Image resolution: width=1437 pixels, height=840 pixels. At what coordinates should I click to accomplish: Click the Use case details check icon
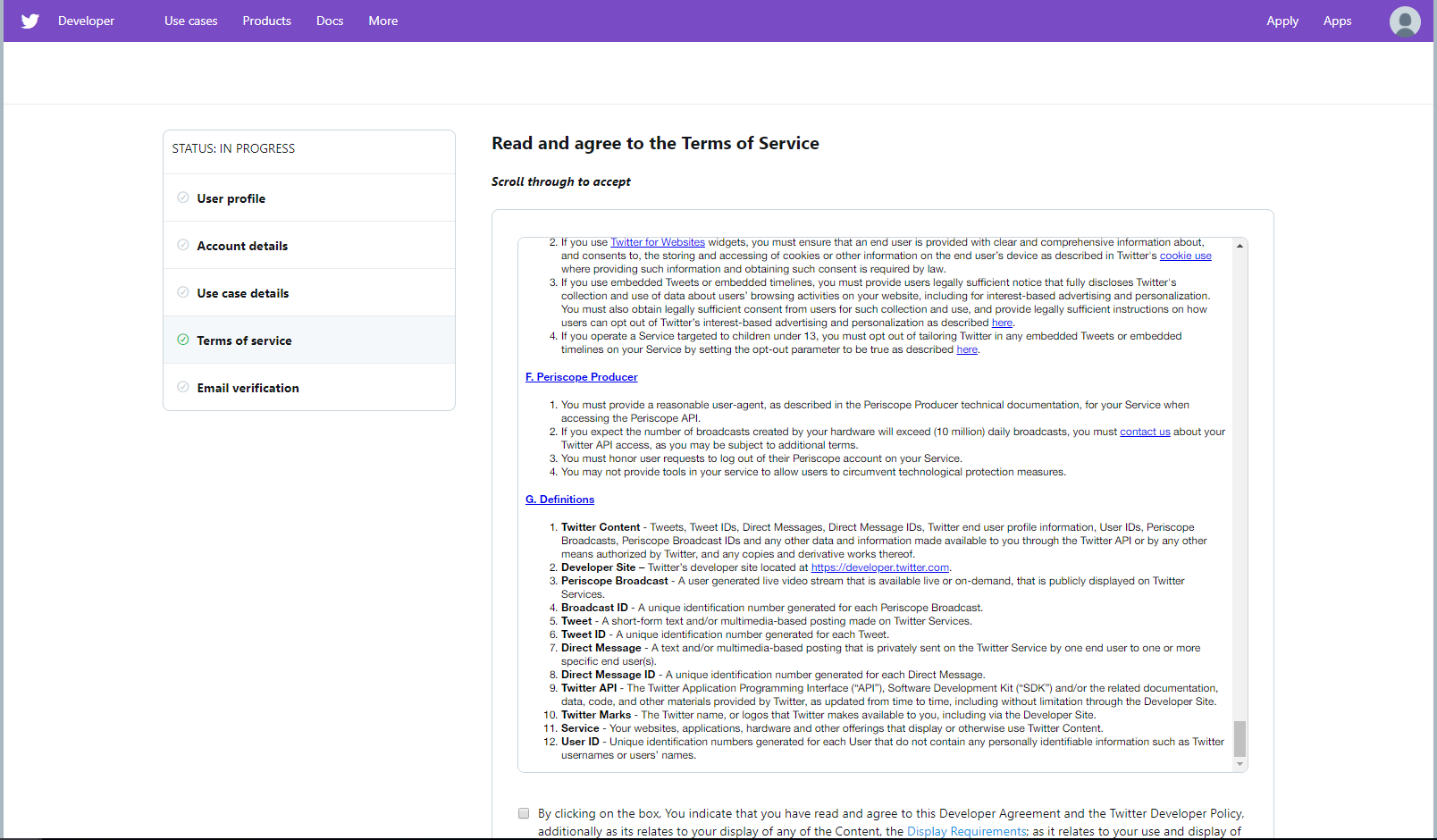pyautogui.click(x=183, y=292)
